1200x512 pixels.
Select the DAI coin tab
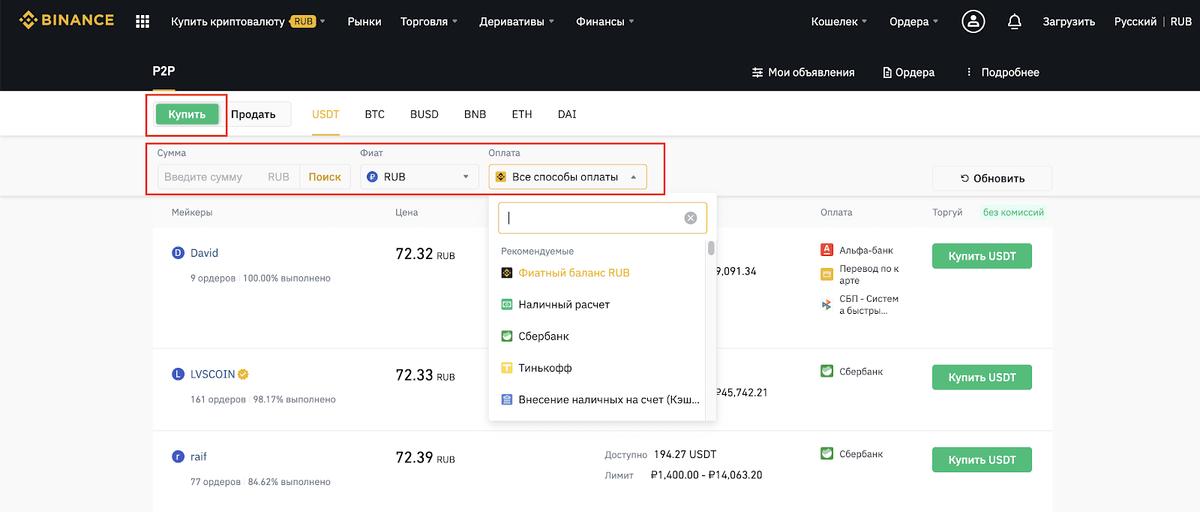[x=567, y=114]
